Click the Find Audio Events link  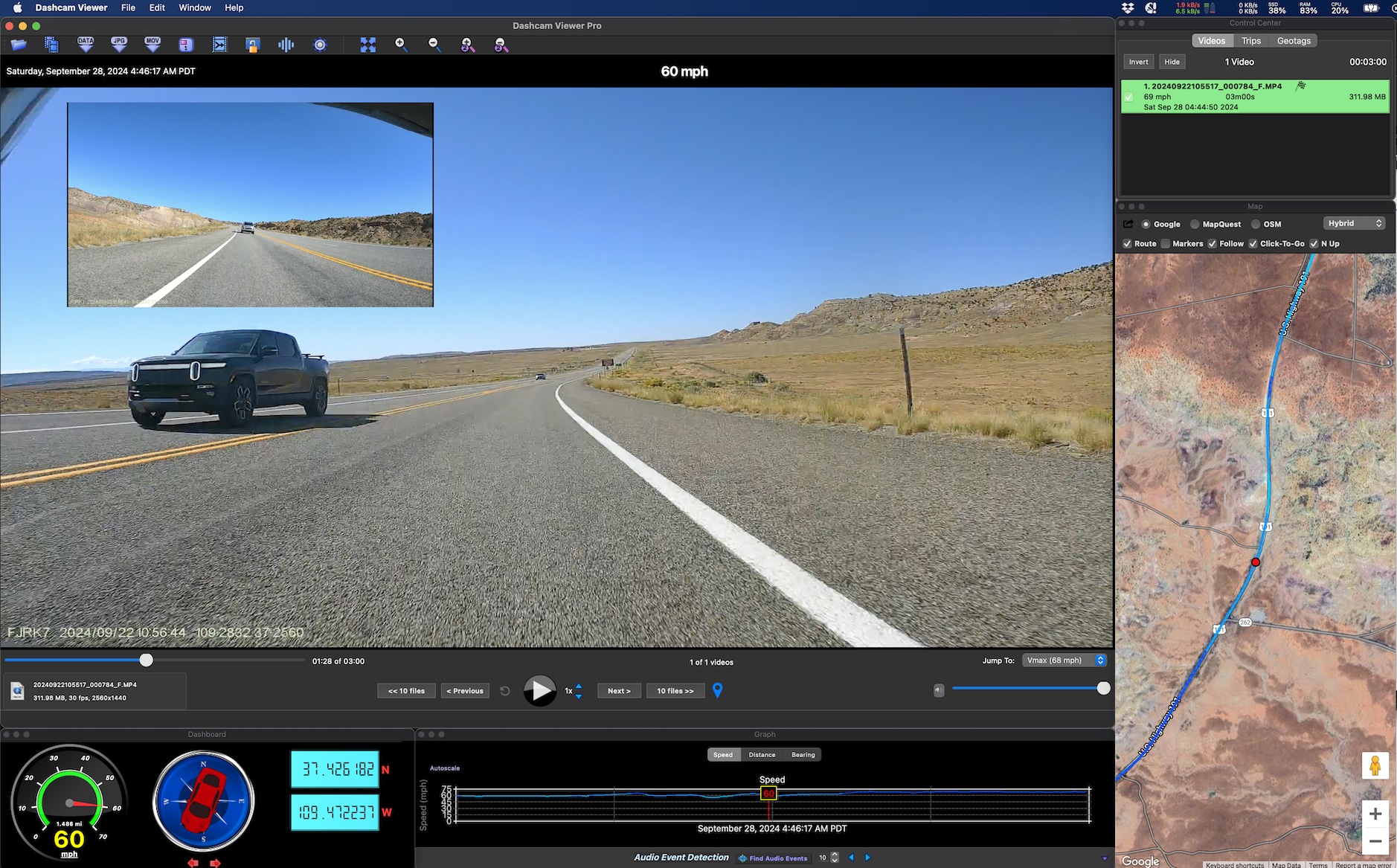click(778, 858)
